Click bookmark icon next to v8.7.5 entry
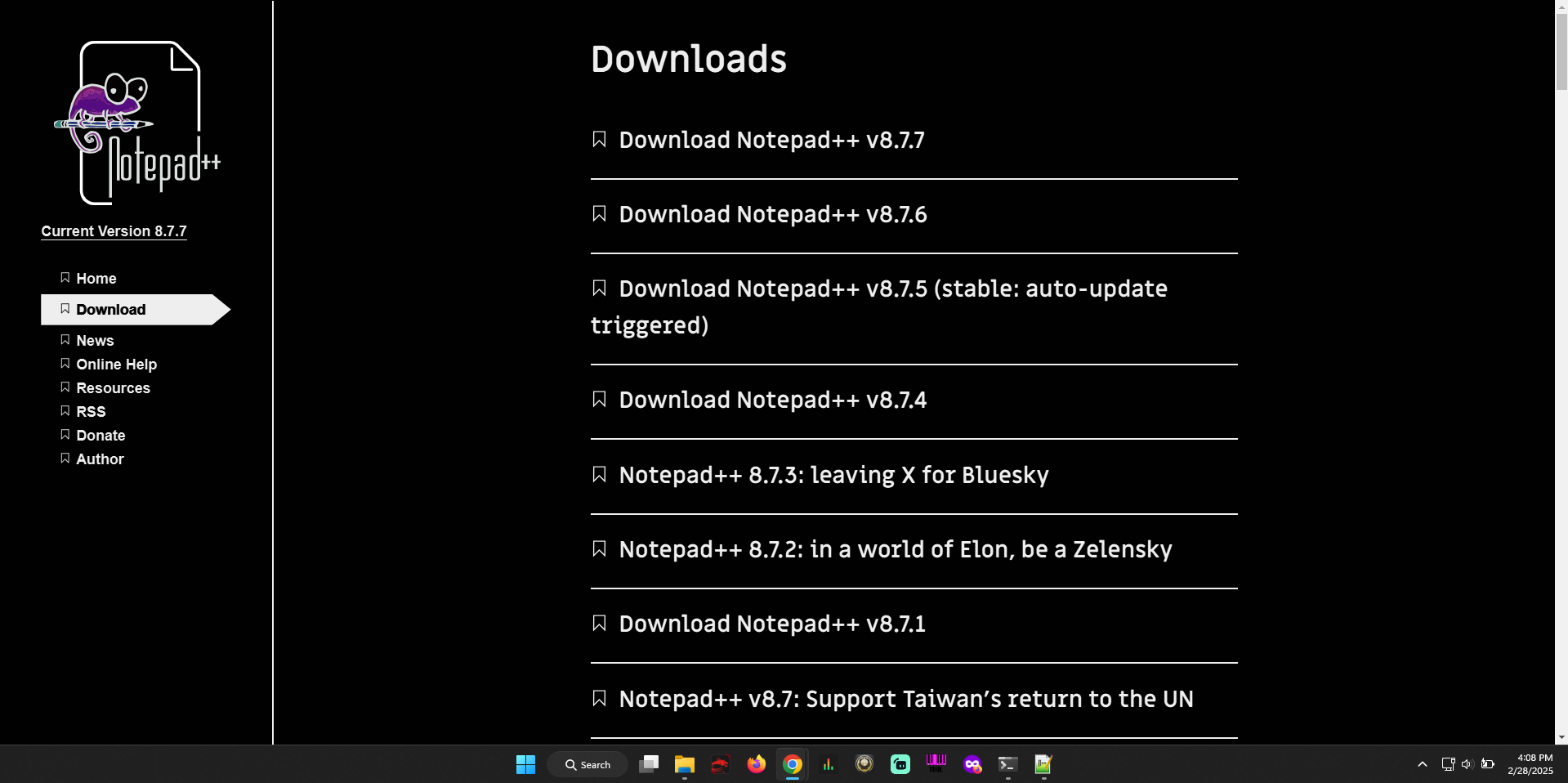Screen dimensions: 1568x783 coord(599,289)
